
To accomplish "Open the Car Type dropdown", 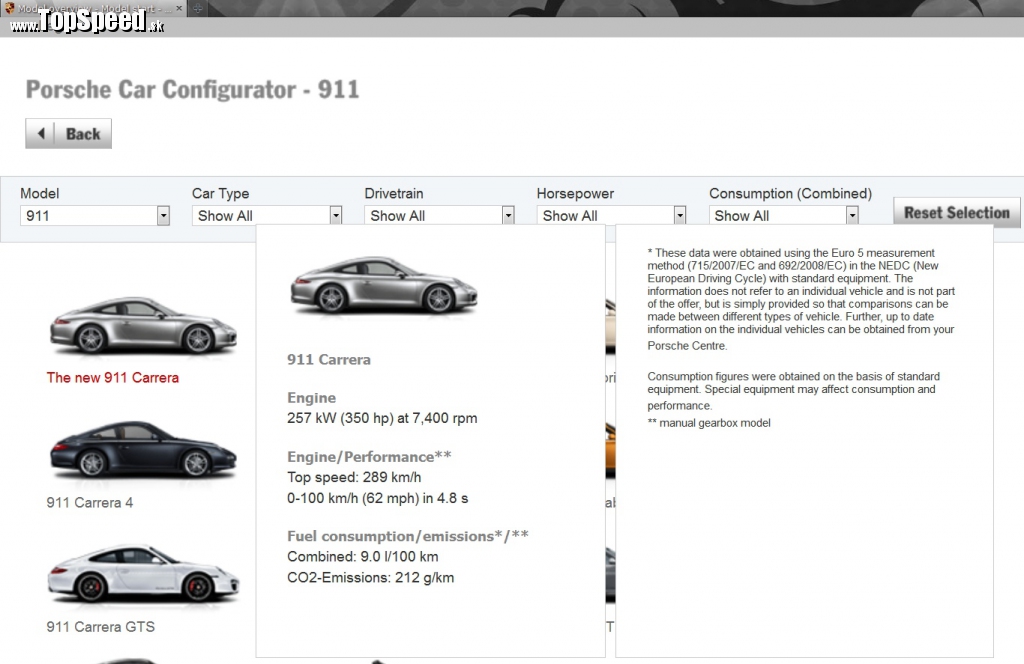I will coord(266,215).
